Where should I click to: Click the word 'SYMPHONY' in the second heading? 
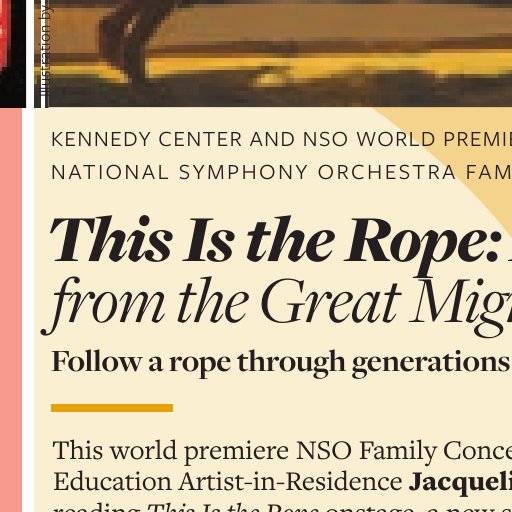[x=243, y=172]
